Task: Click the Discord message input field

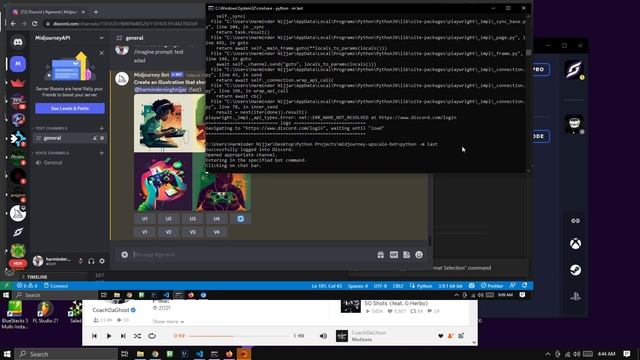Action: (253, 255)
